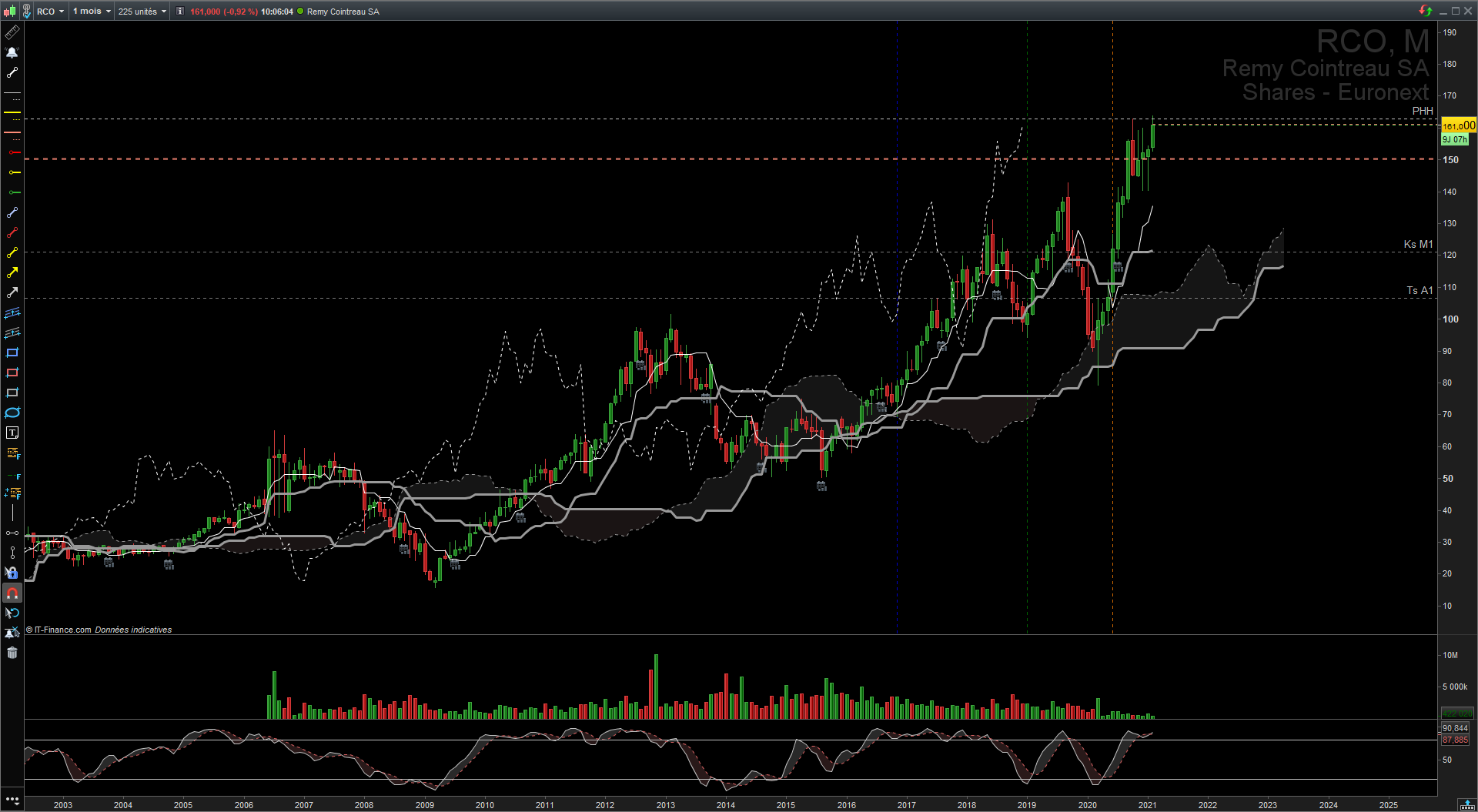Viewport: 1478px width, 812px height.
Task: Click the 2015 label on time axis
Action: (786, 805)
